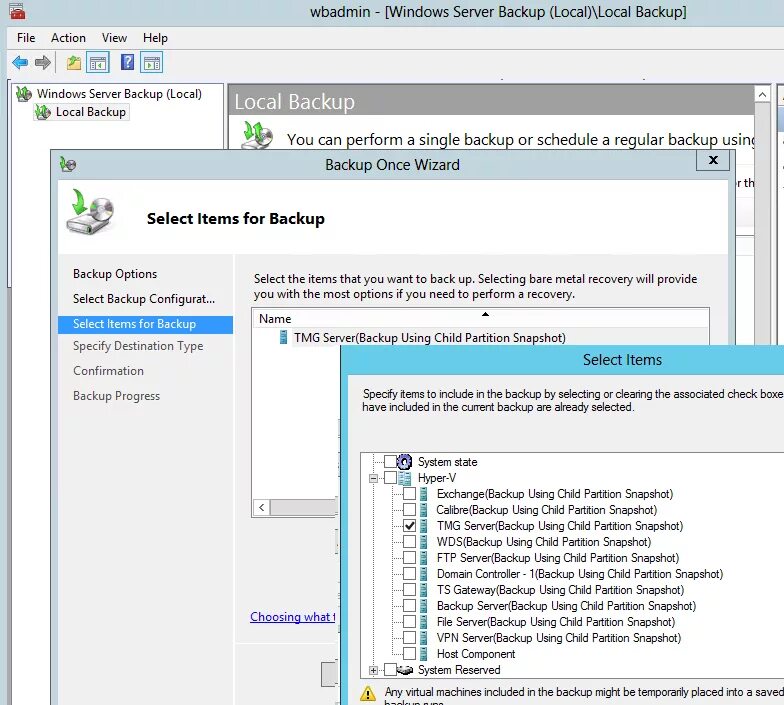This screenshot has height=705, width=784.
Task: Uncheck the TMG Server snapshot checkbox
Action: [x=410, y=526]
